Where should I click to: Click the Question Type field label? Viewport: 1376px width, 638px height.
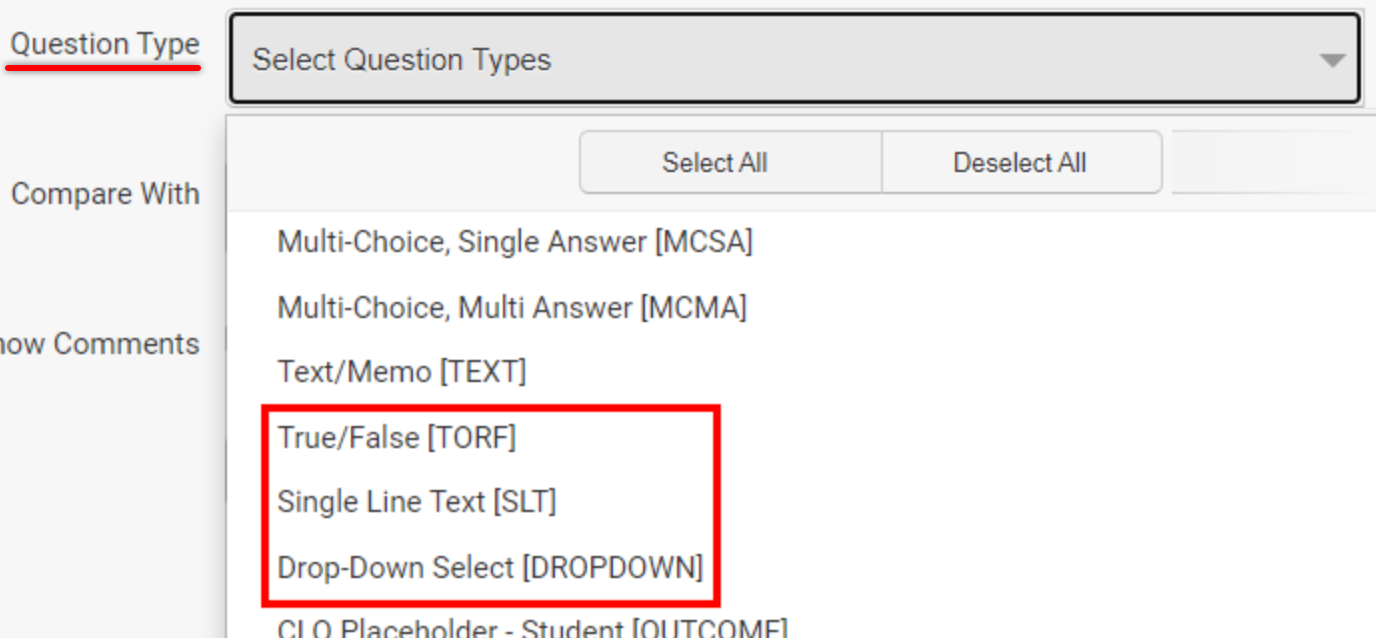pyautogui.click(x=105, y=44)
